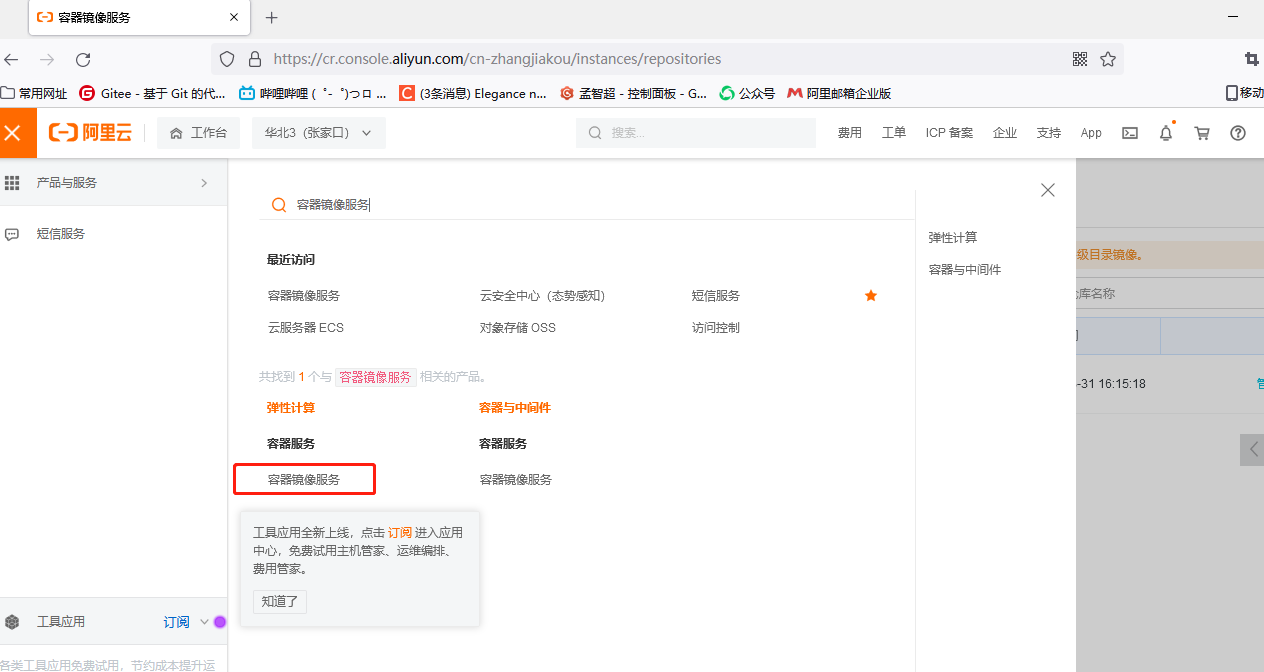Open the 哔哩哔哩 bookmark
The width and height of the screenshot is (1264, 672).
(312, 93)
